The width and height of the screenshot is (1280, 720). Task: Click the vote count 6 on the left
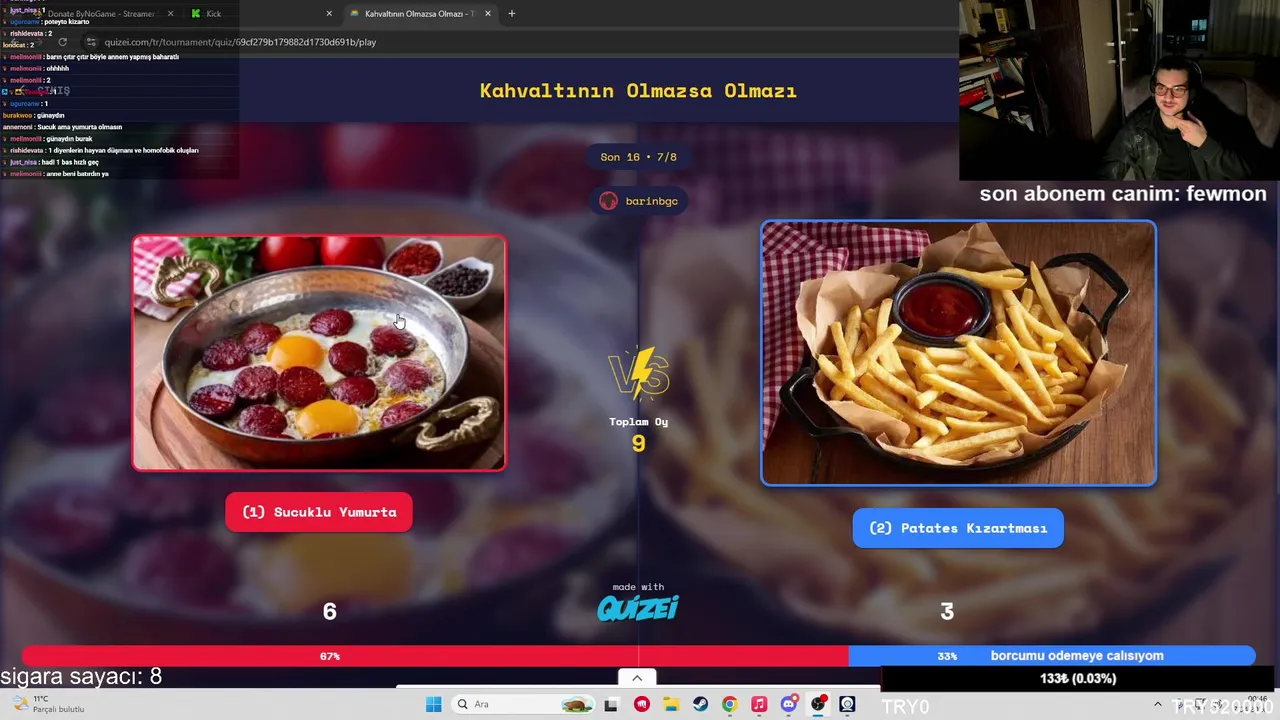(329, 611)
